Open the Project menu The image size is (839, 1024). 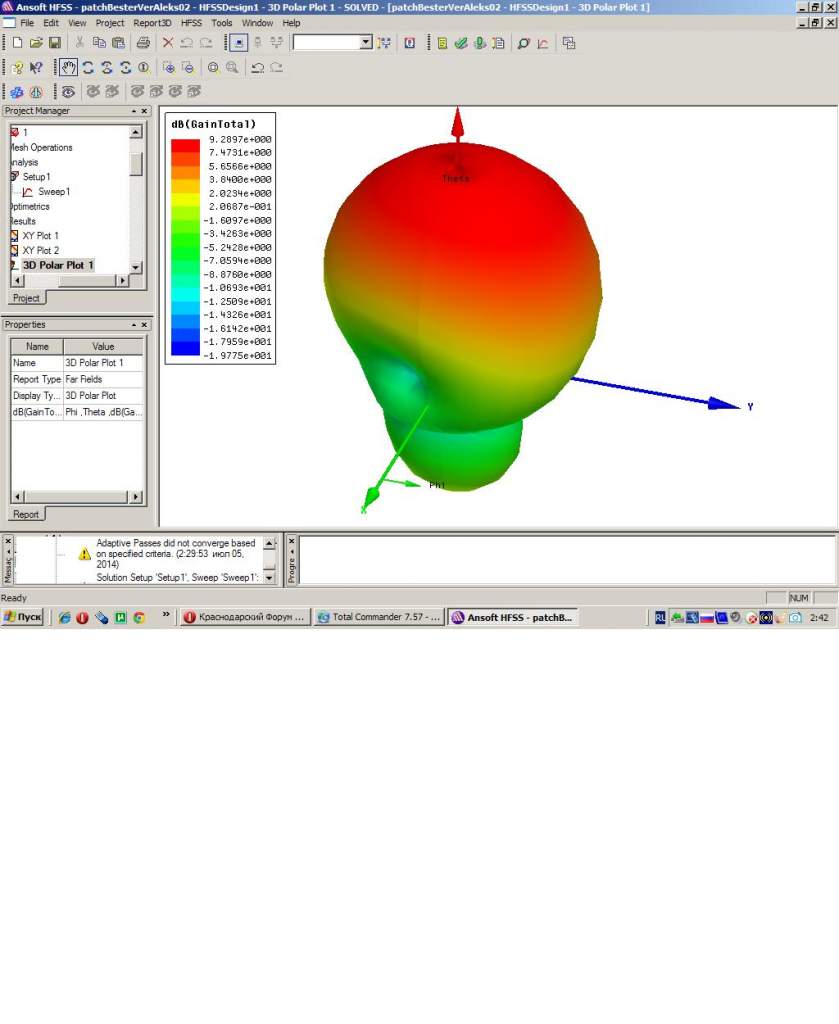110,23
